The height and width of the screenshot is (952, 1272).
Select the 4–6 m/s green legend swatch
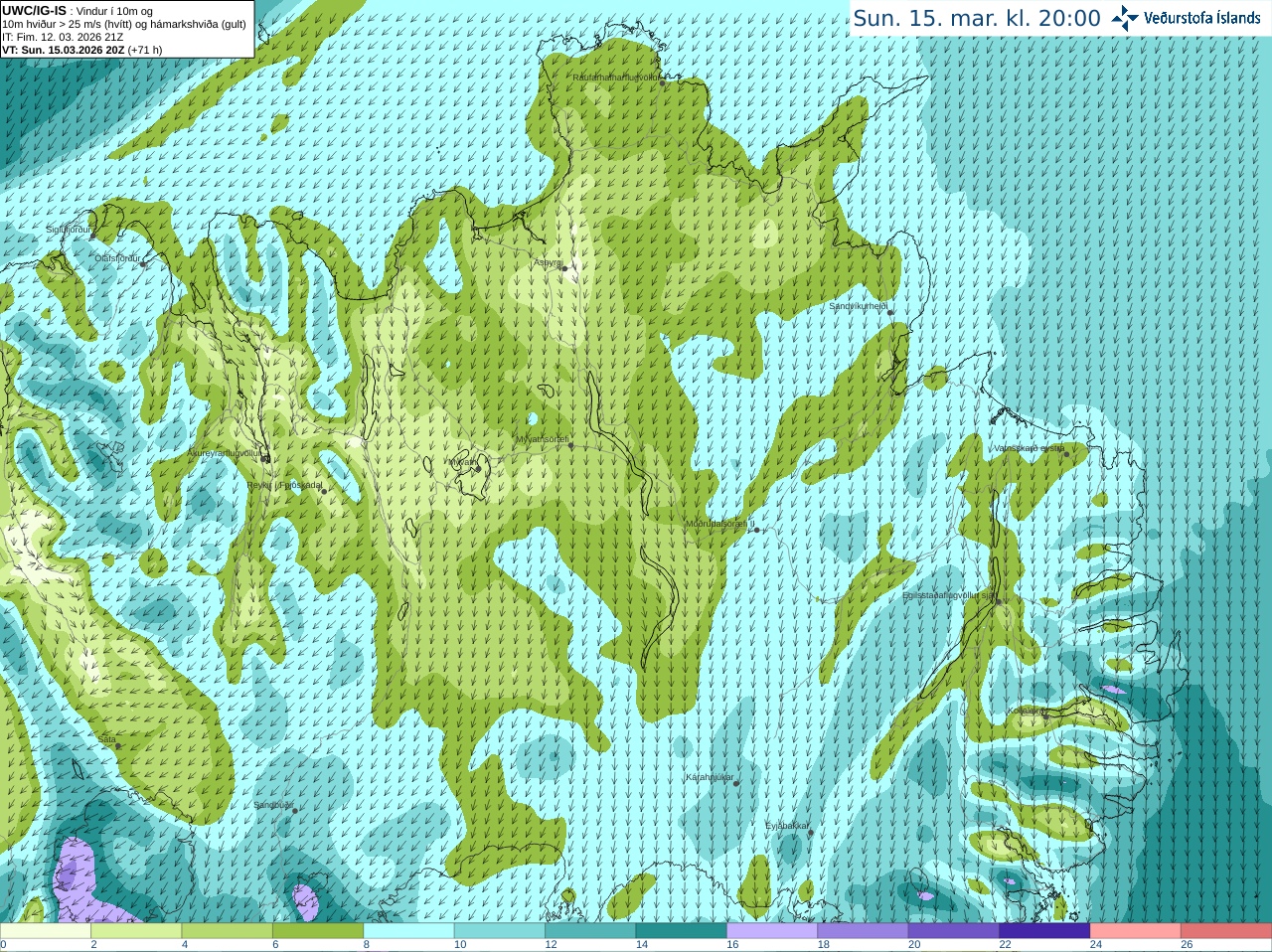click(228, 931)
